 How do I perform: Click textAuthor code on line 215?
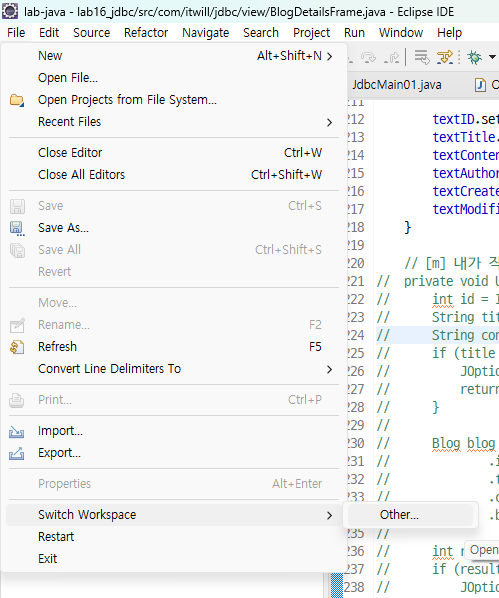pos(465,174)
